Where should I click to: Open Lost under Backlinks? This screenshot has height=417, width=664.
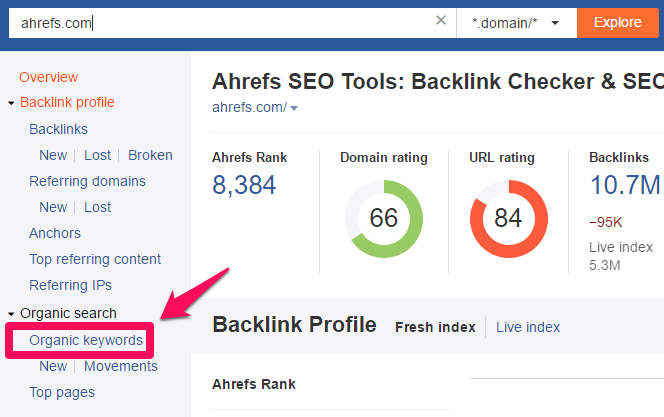tap(97, 155)
